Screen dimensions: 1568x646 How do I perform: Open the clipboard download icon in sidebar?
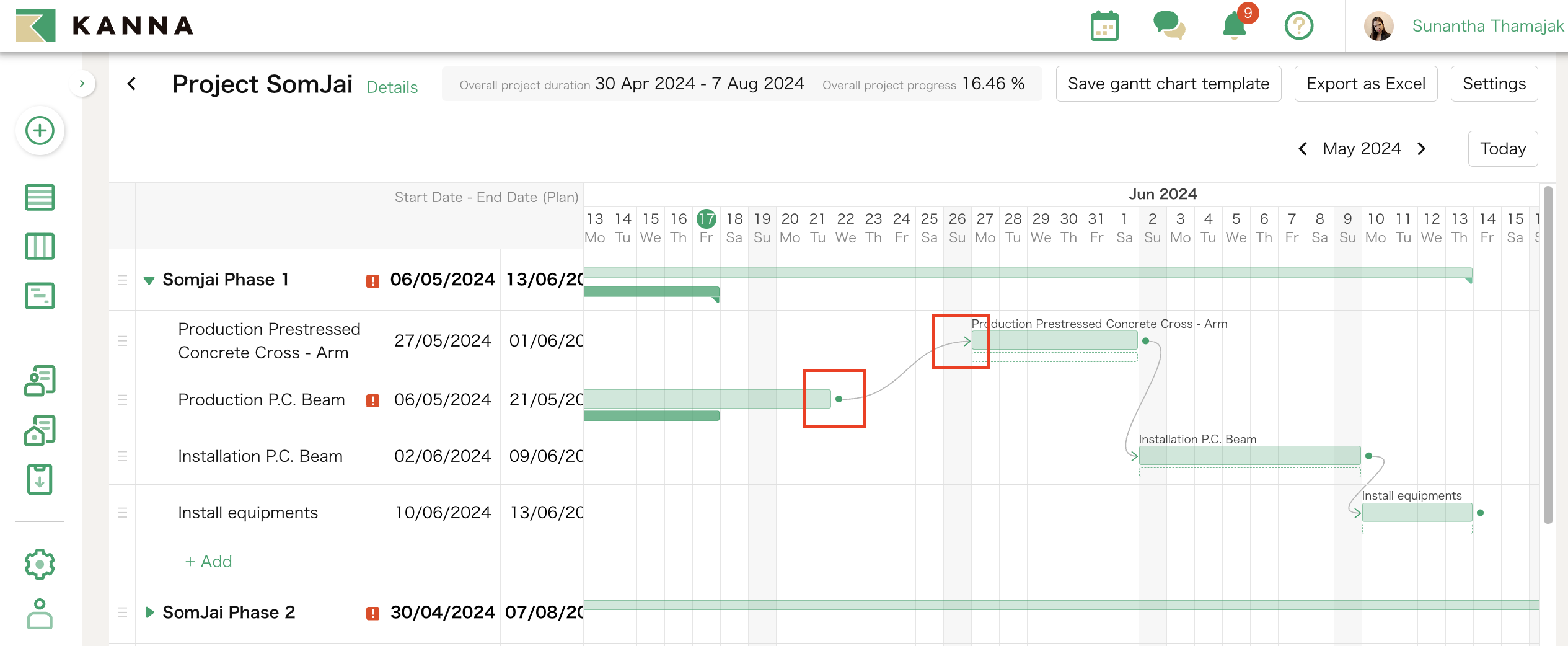coord(40,479)
